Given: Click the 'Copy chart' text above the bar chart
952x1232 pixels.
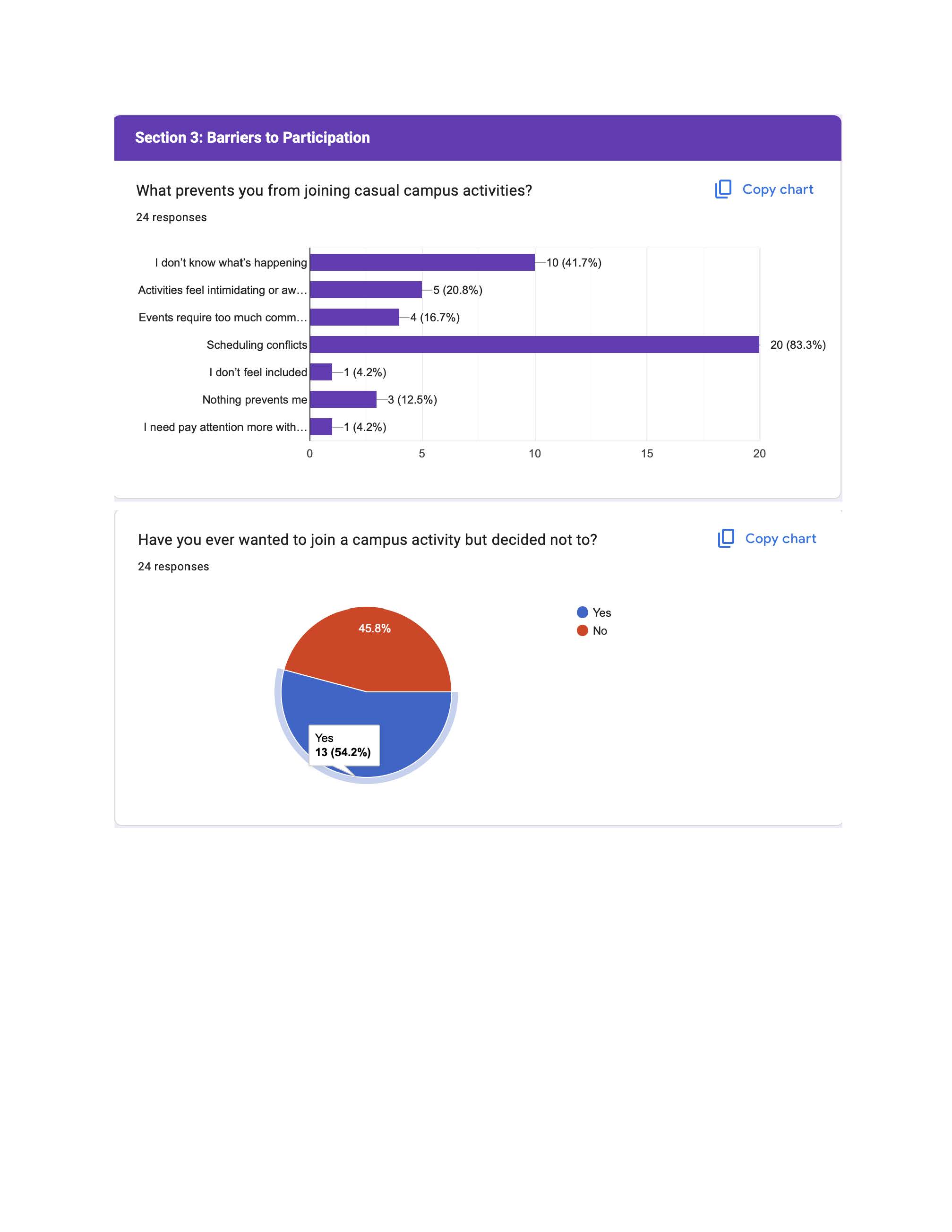Looking at the screenshot, I should tap(778, 190).
